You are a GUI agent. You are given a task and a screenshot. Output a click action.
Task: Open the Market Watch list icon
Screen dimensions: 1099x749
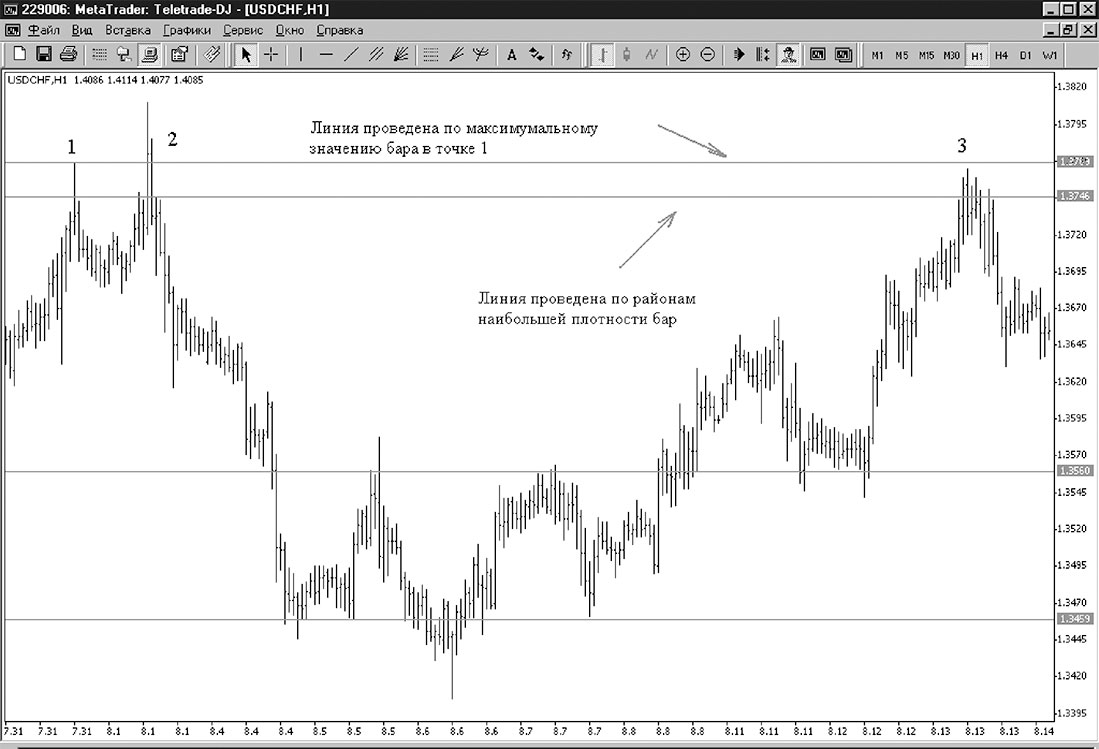100,54
